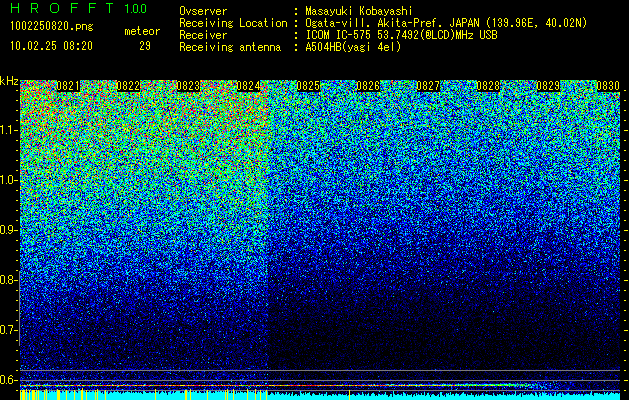Click the 0824 time marker
Image resolution: width=629 pixels, height=400 pixels.
click(x=248, y=86)
